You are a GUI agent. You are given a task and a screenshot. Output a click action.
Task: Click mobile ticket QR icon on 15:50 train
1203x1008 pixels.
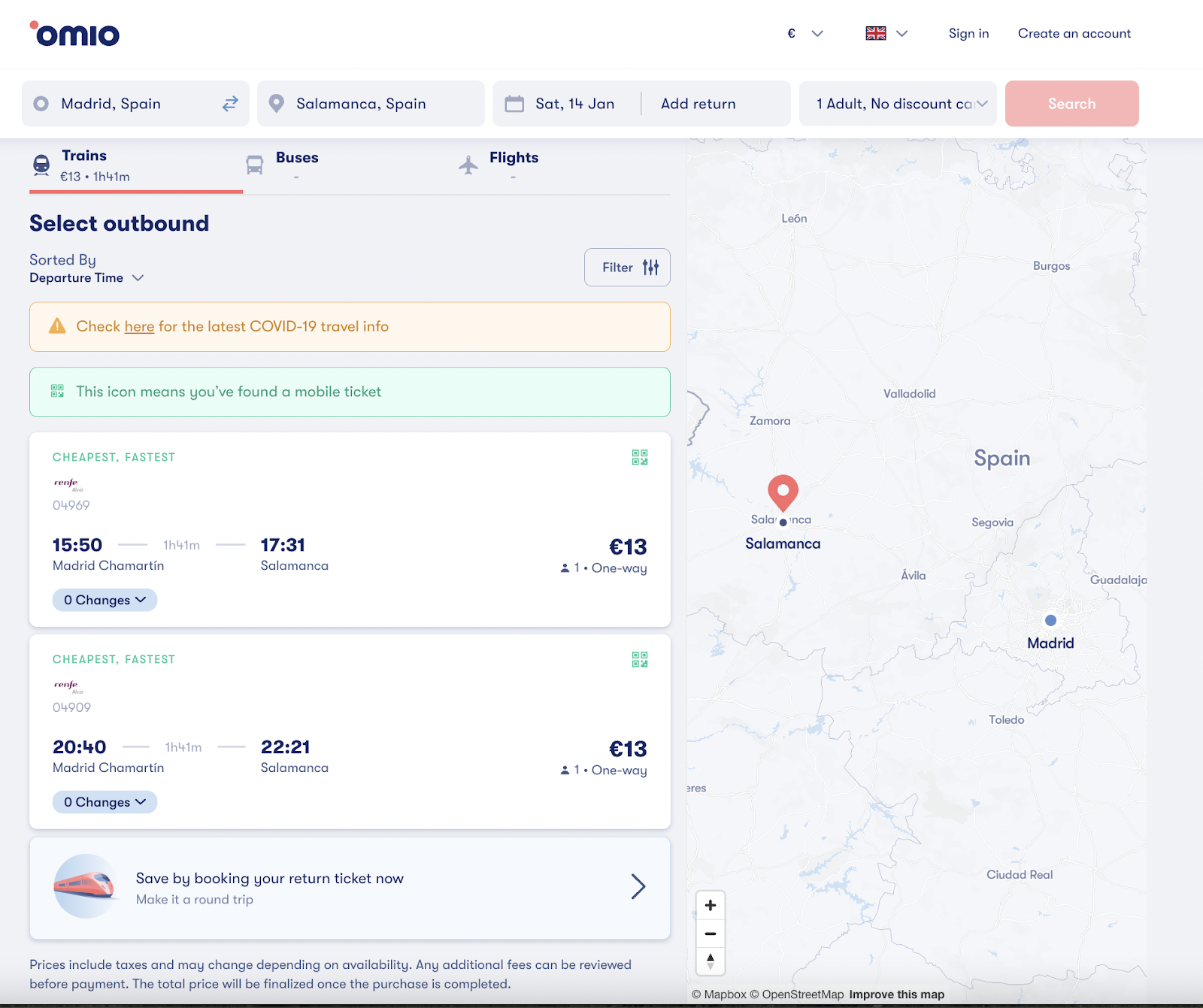coord(640,457)
